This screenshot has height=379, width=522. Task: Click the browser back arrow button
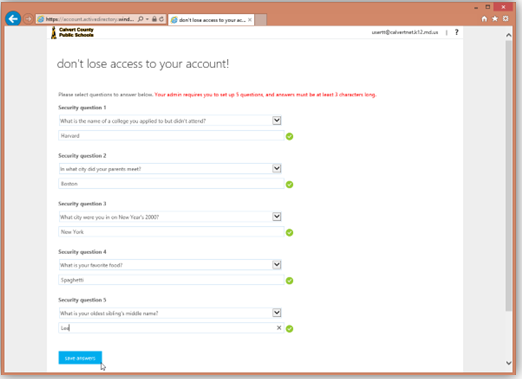coord(13,19)
